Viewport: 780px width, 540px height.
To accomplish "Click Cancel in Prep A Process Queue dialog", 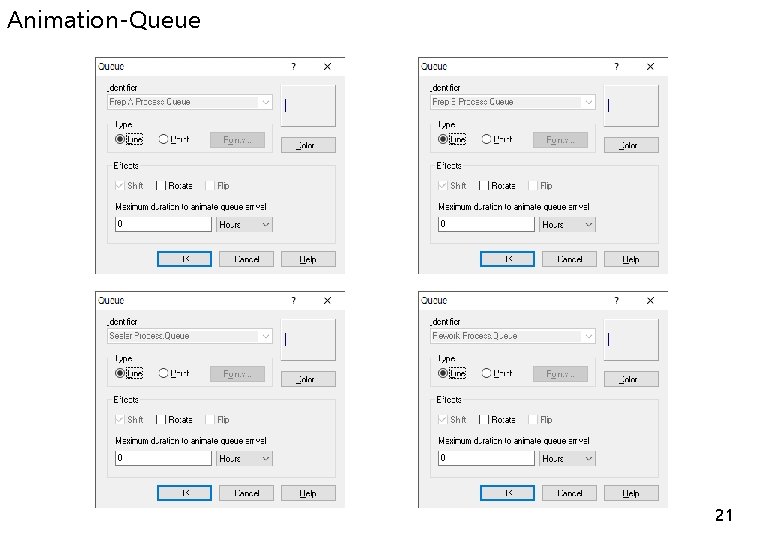I will point(246,259).
